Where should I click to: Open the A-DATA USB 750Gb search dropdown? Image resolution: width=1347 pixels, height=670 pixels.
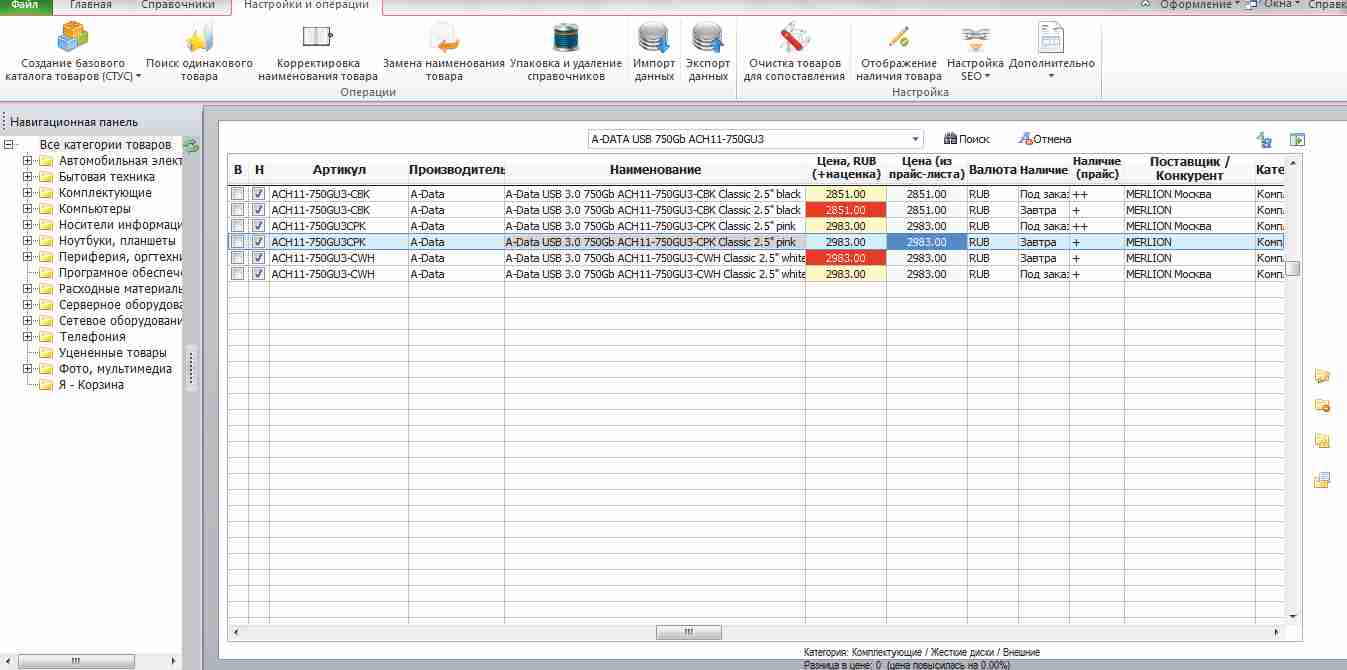point(916,139)
